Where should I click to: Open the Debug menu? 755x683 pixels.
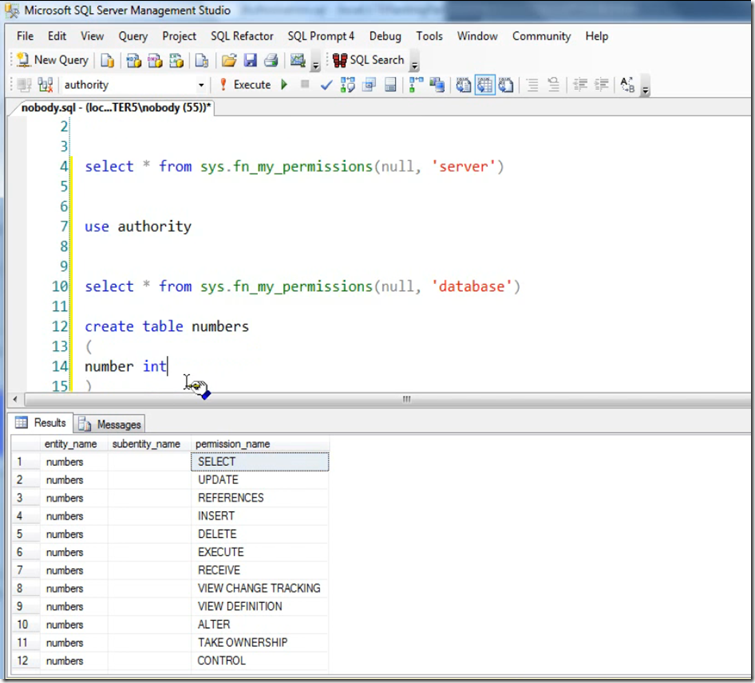click(385, 36)
